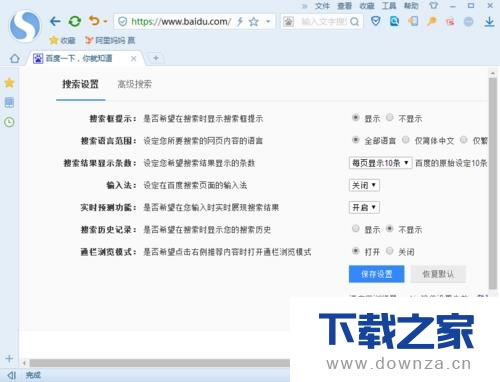The image size is (500, 382).
Task: Click the home page icon
Action: click(15, 59)
